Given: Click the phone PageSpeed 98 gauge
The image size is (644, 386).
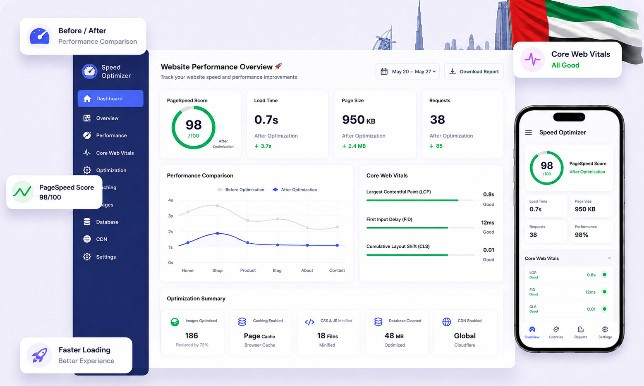Looking at the screenshot, I should pyautogui.click(x=547, y=168).
